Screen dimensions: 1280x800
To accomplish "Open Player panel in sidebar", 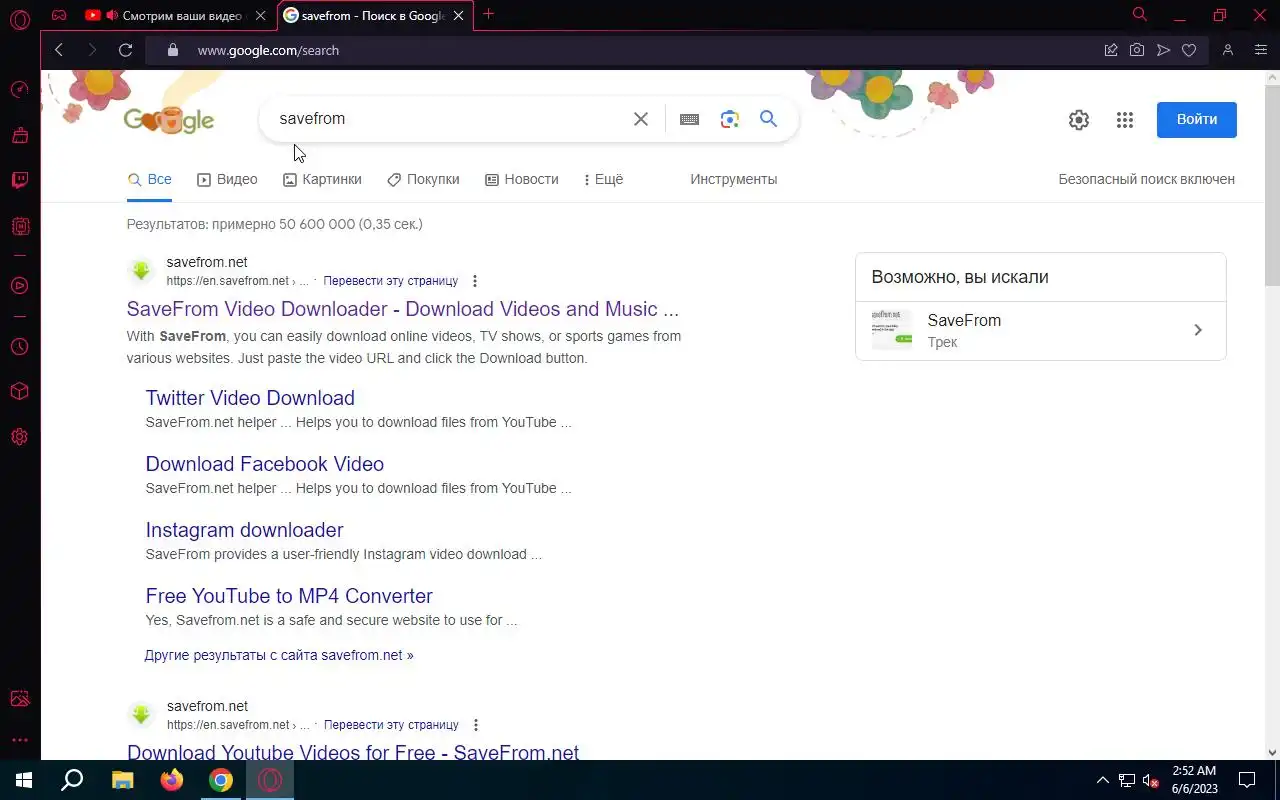I will click(20, 286).
